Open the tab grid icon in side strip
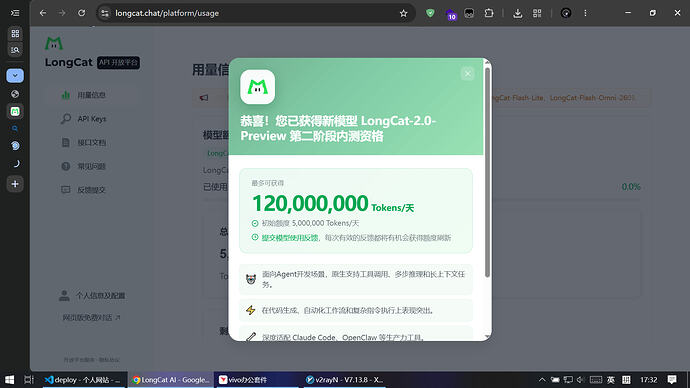 [x=15, y=34]
